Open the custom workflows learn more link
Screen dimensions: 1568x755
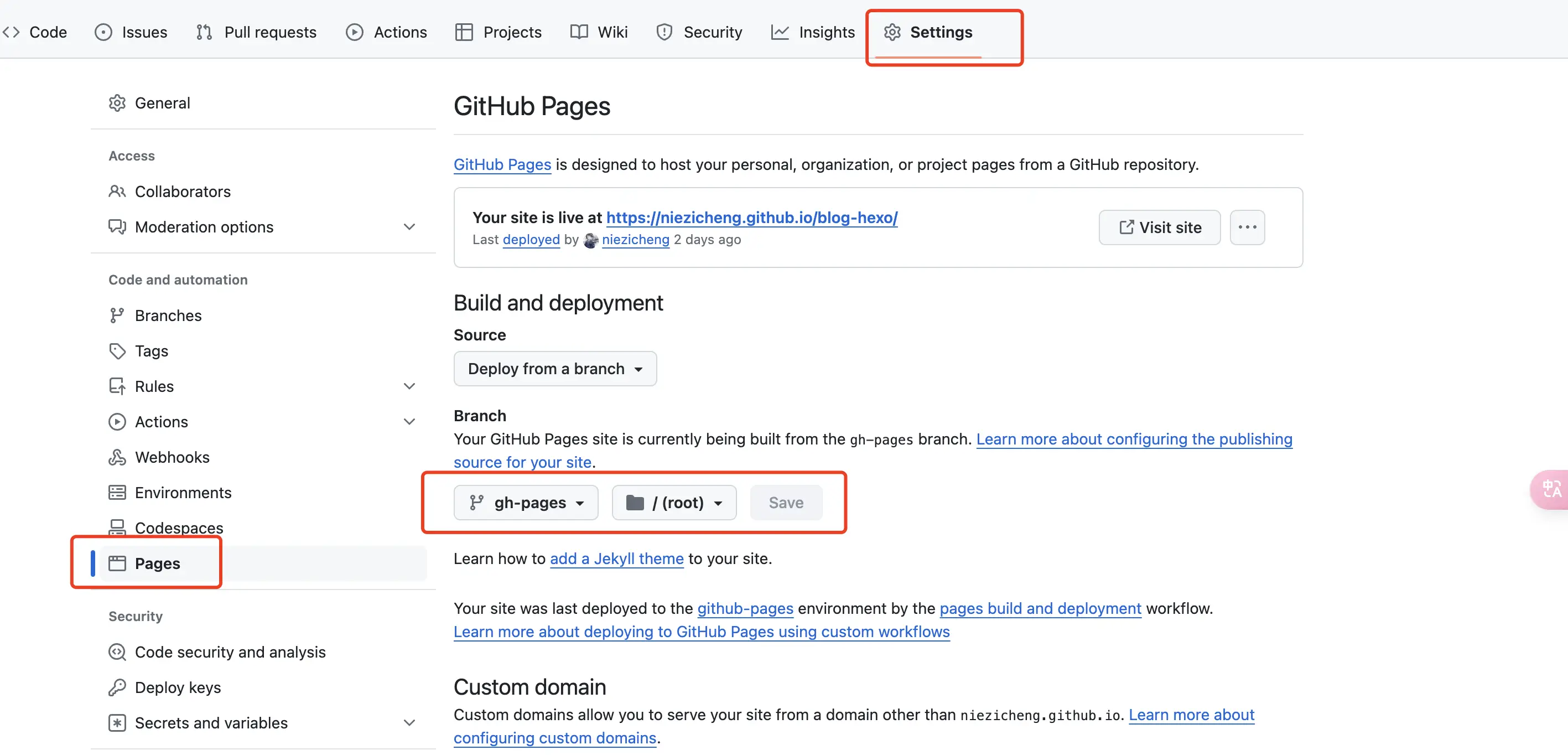(x=701, y=632)
